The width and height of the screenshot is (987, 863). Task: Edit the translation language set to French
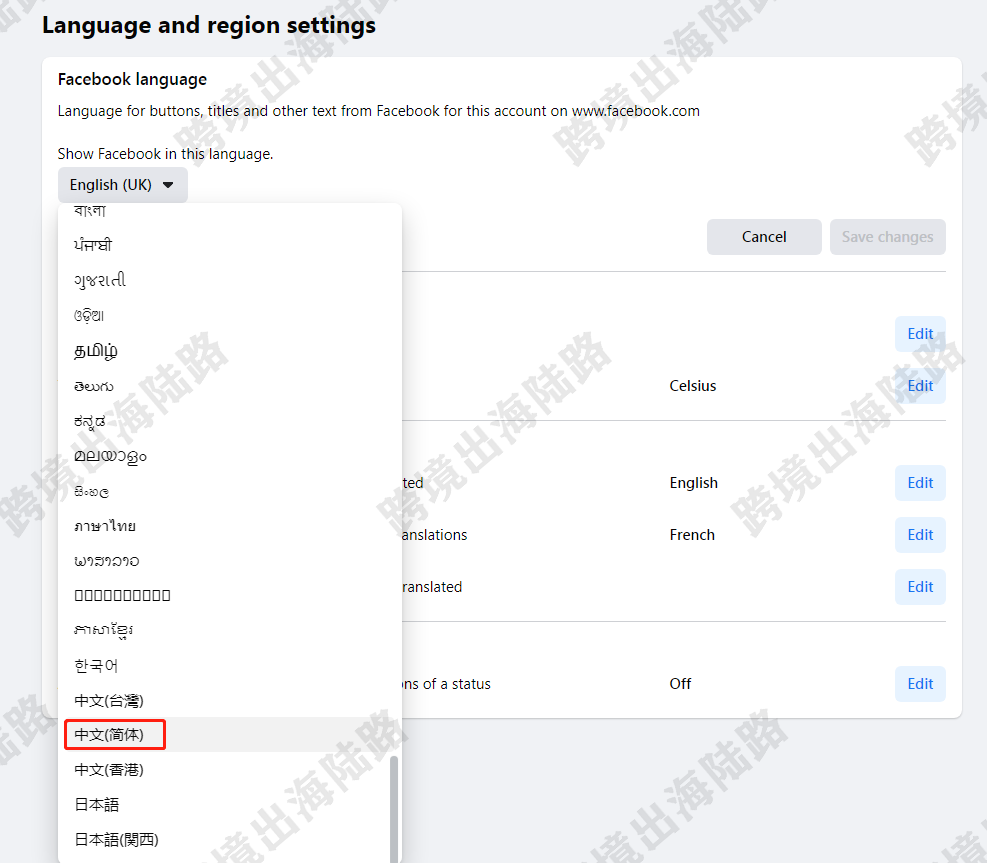(919, 534)
